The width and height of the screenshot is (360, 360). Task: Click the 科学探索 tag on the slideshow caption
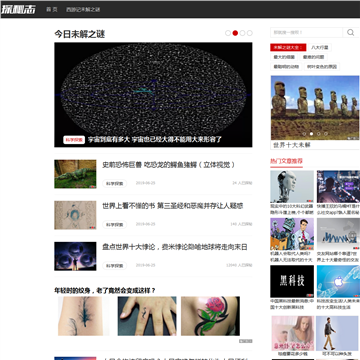point(74,140)
